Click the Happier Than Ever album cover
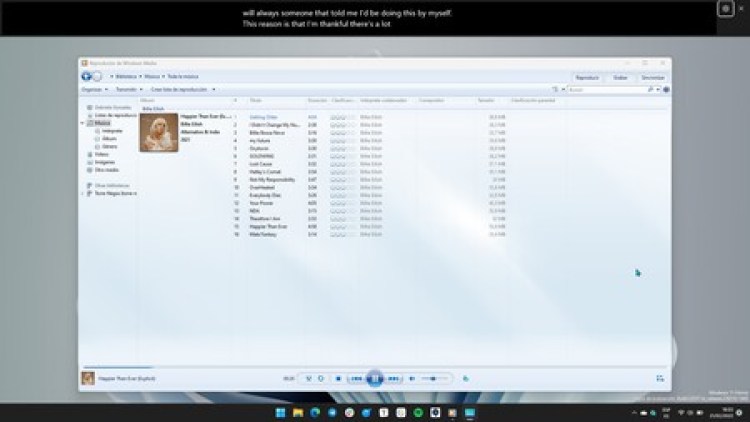Screen dimensions: 750x422 pyautogui.click(x=159, y=133)
